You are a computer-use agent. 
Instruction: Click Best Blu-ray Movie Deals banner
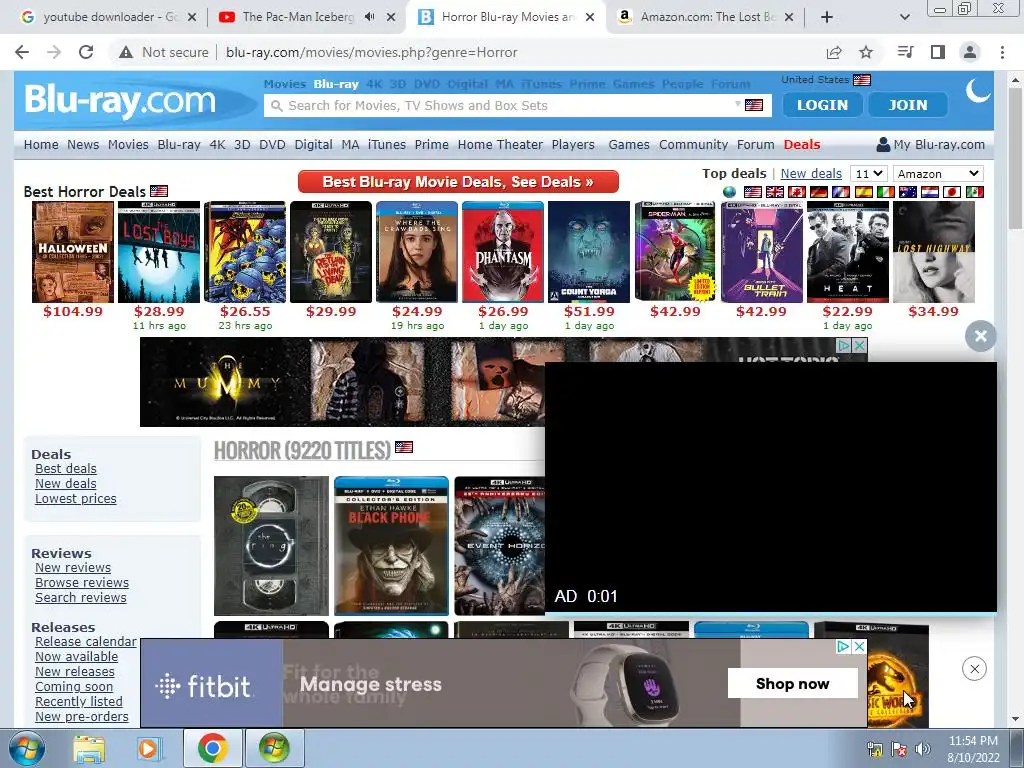point(458,182)
